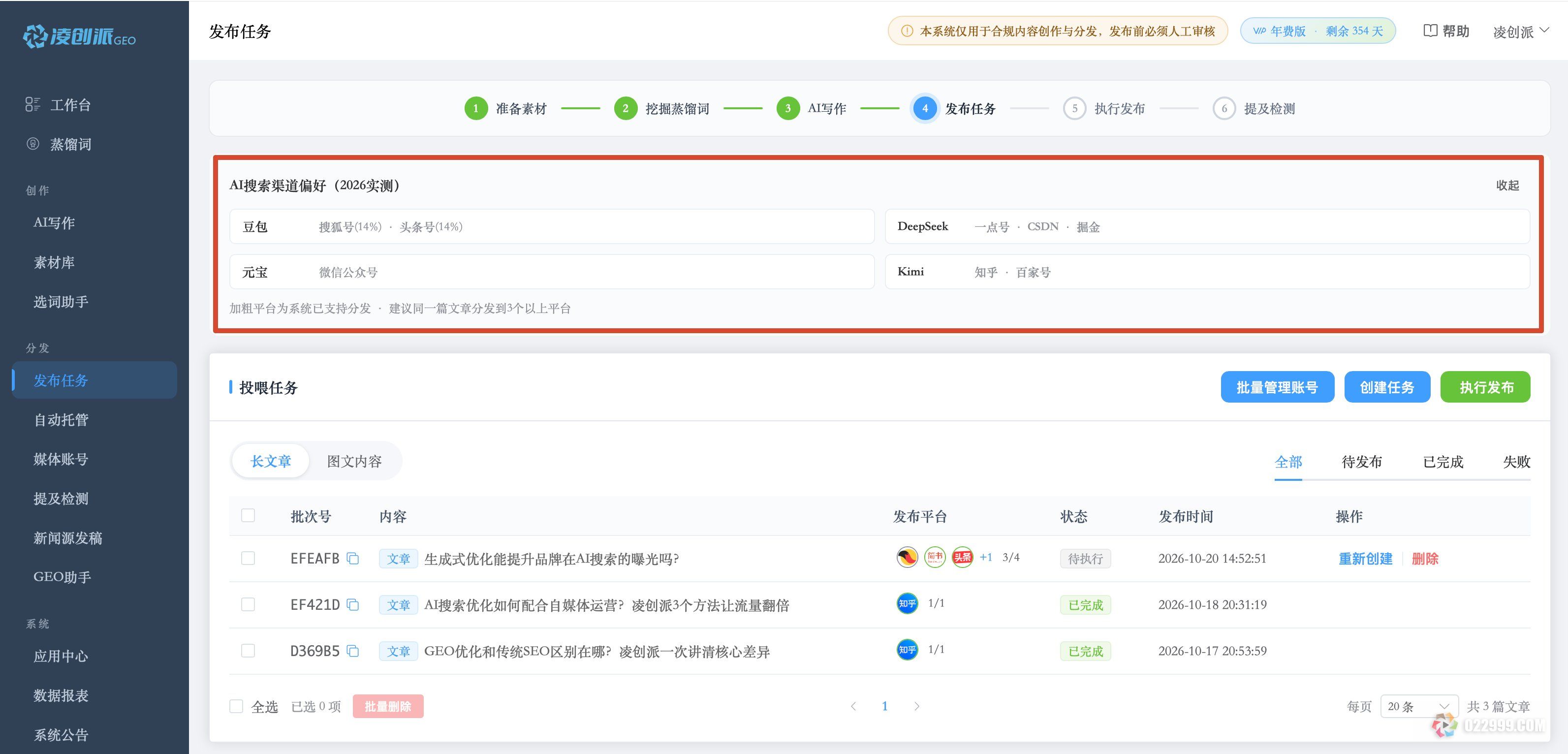Click step 1 准备素材 circle

[476, 108]
